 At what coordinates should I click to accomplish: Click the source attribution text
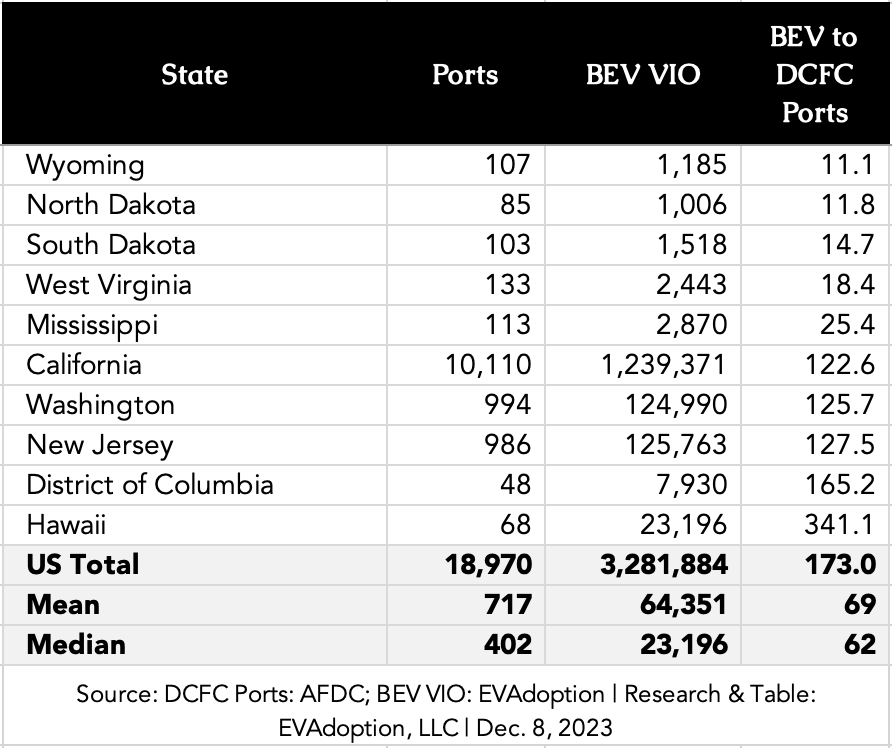coord(446,710)
